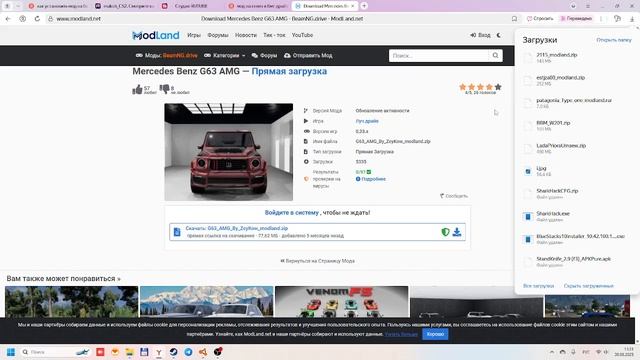The height and width of the screenshot is (360, 640).
Task: Click the VENOM FS recommended mod thumbnail
Action: 341,302
